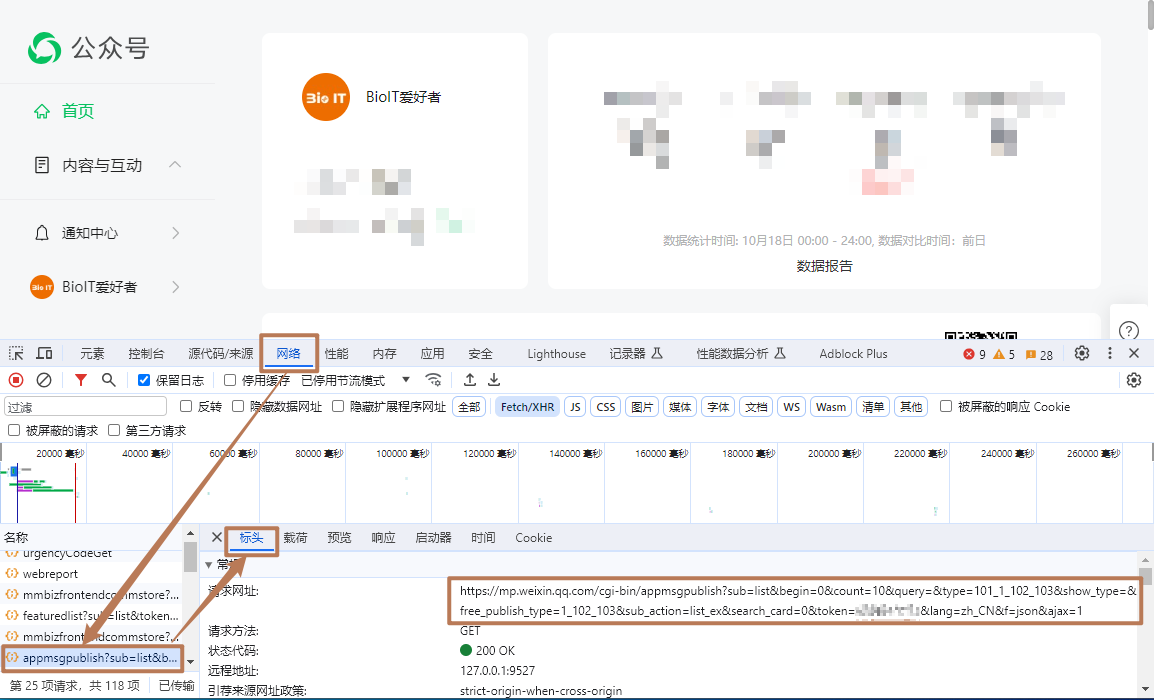Close the request details pane

pos(216,537)
